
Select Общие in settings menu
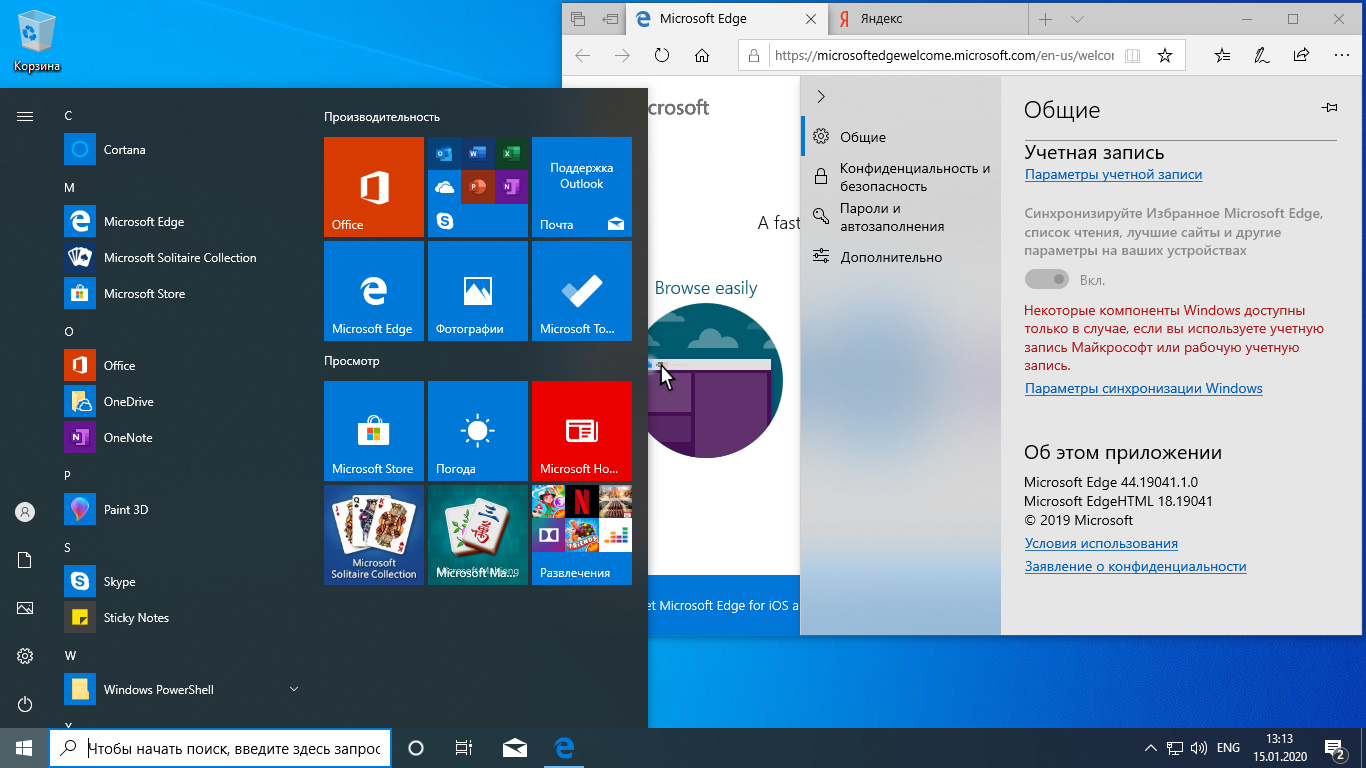coord(900,137)
